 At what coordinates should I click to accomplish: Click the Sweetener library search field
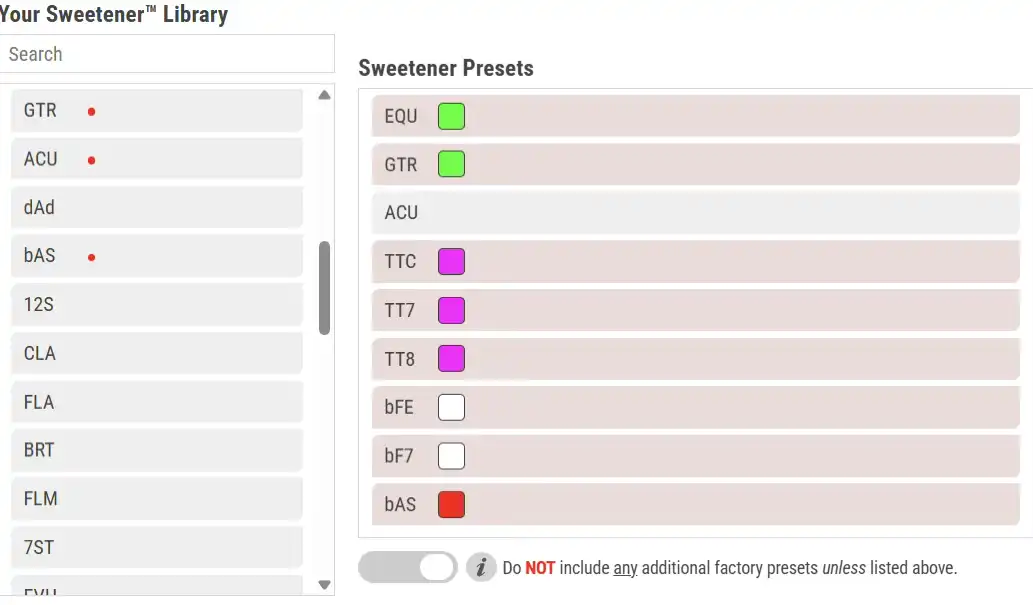pyautogui.click(x=167, y=54)
